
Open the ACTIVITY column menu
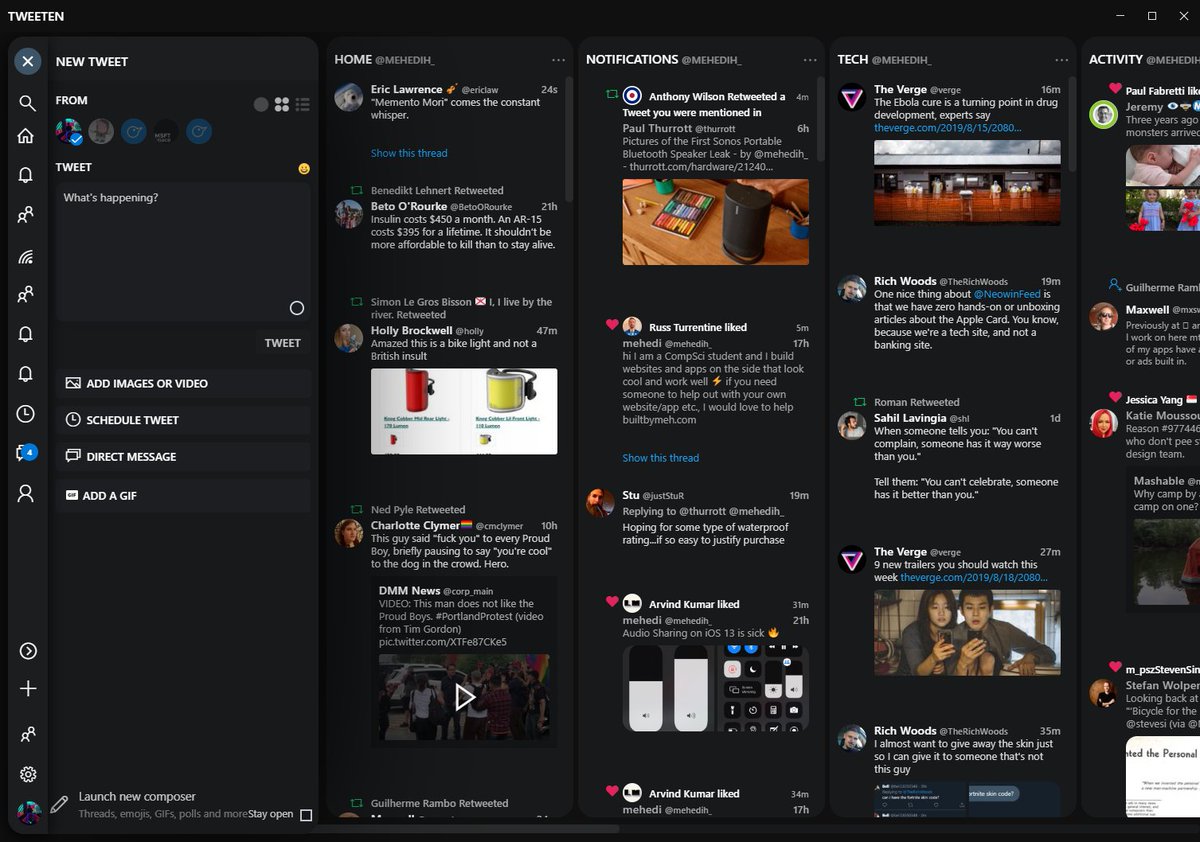pyautogui.click(x=1193, y=60)
